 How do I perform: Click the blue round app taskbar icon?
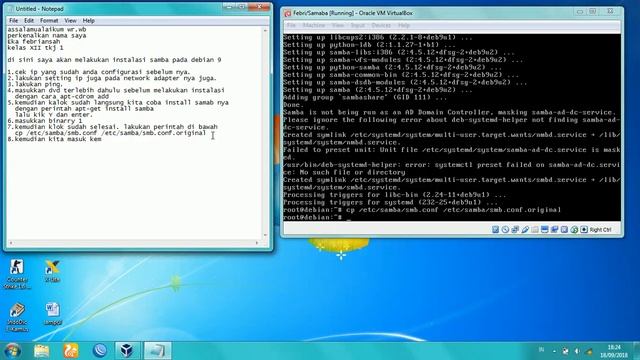click(x=100, y=351)
